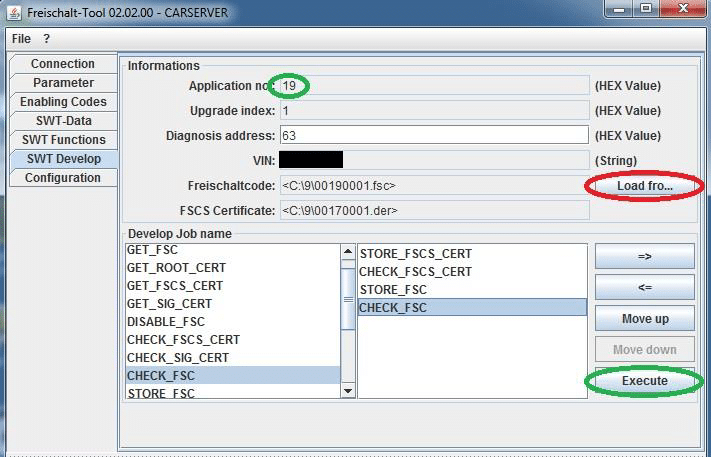Open the Configuration tab
Image resolution: width=715 pixels, height=457 pixels.
pos(63,178)
